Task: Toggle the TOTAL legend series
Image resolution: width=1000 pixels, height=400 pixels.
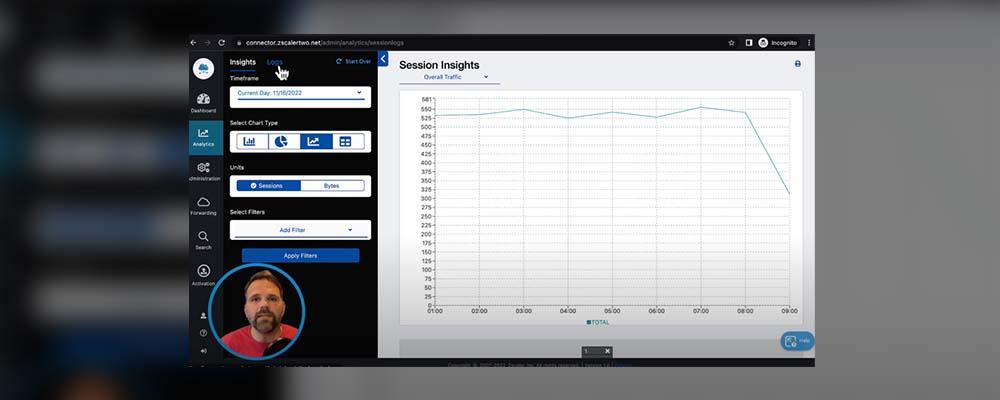Action: (598, 322)
